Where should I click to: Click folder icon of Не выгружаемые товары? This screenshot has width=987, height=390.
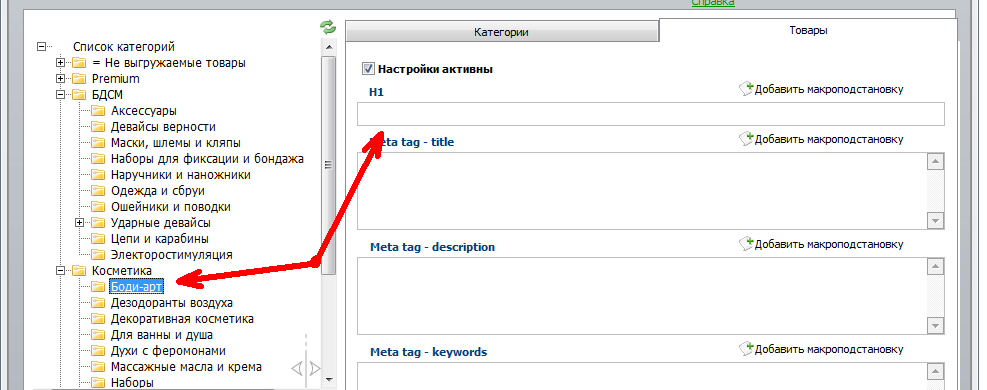79,63
